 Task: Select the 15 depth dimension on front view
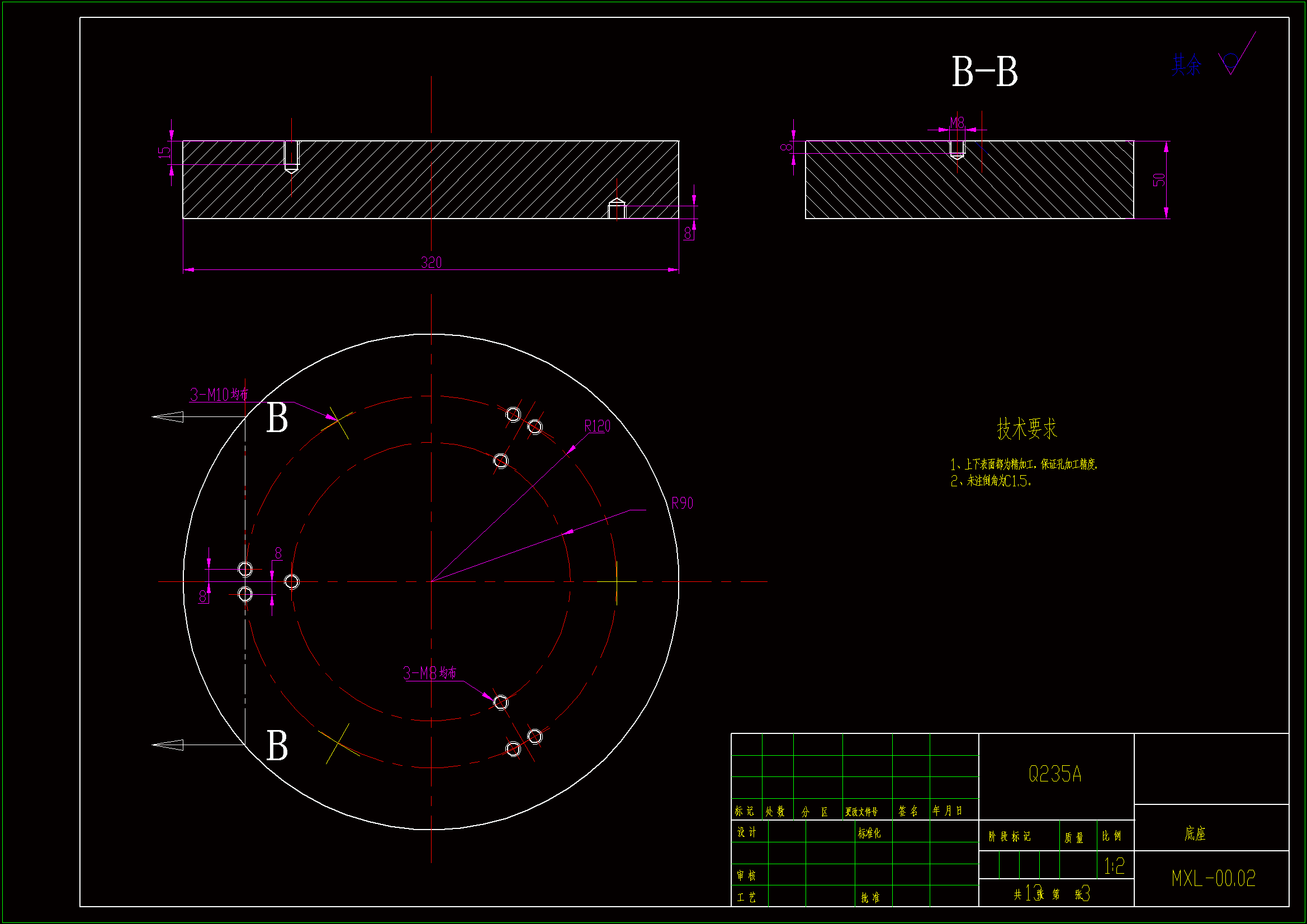coord(164,153)
